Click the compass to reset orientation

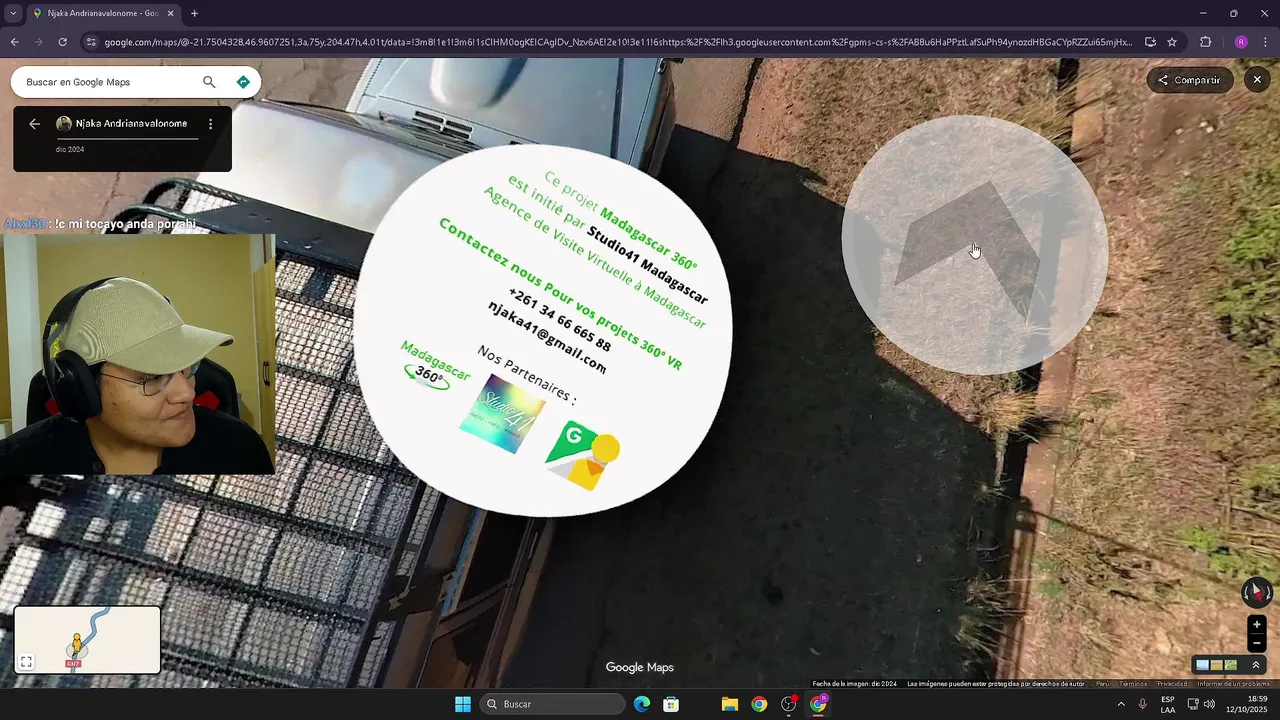pyautogui.click(x=1256, y=593)
